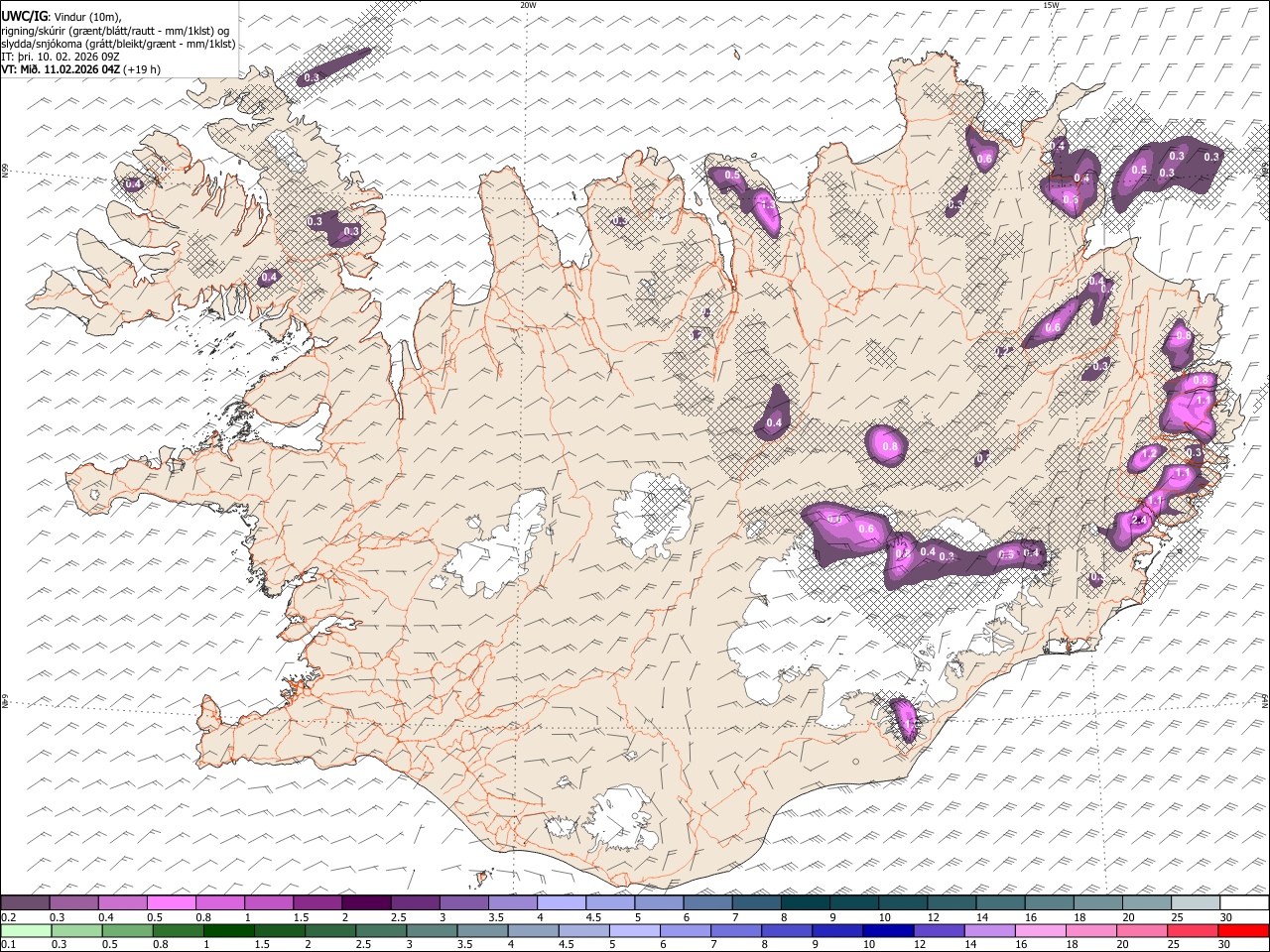
Task: Click the "1.2" precipitation value on the map
Action: [x=1150, y=453]
